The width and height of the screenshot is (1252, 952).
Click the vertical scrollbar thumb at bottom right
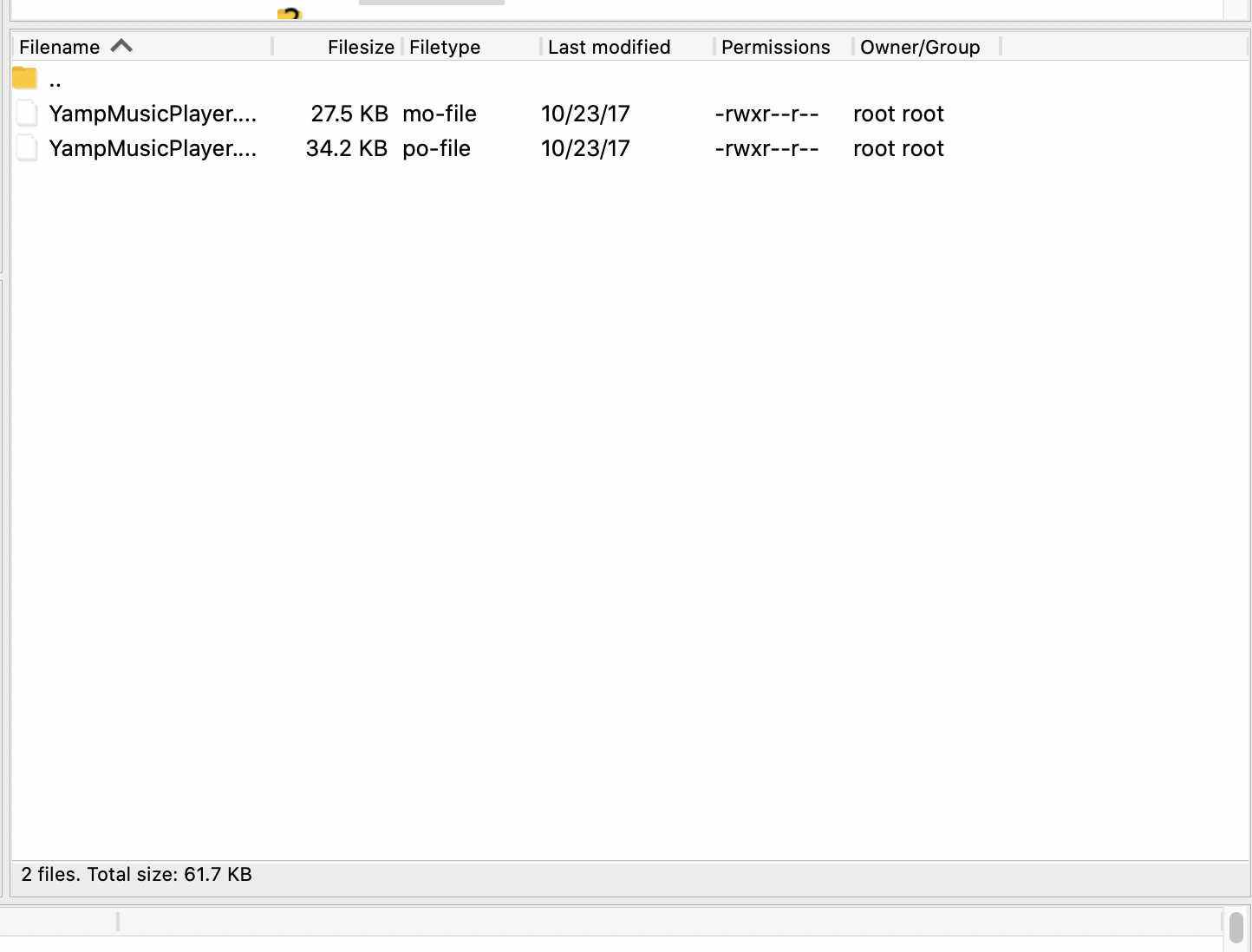[1236, 927]
